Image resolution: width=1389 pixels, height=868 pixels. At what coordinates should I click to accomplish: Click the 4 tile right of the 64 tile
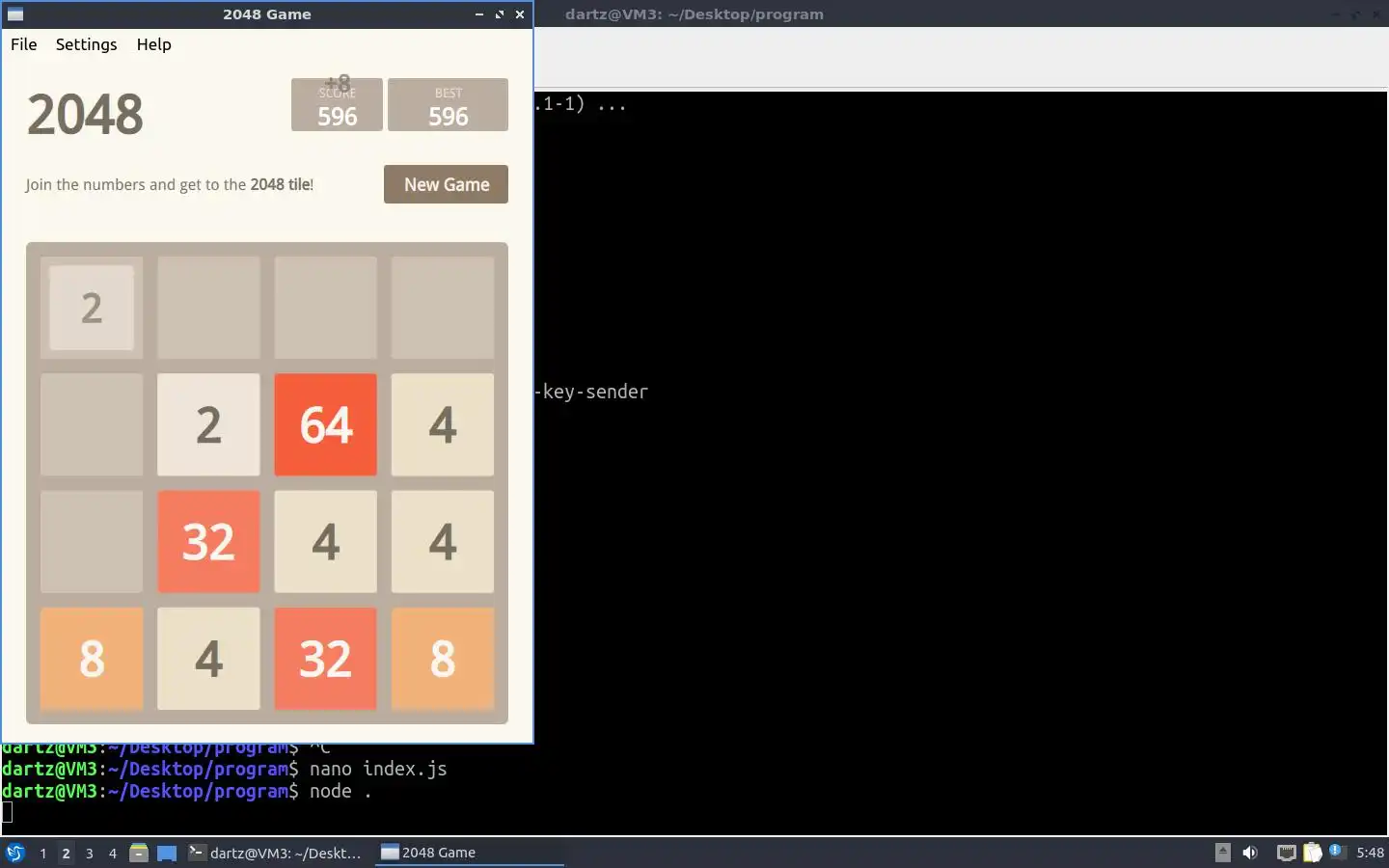443,424
